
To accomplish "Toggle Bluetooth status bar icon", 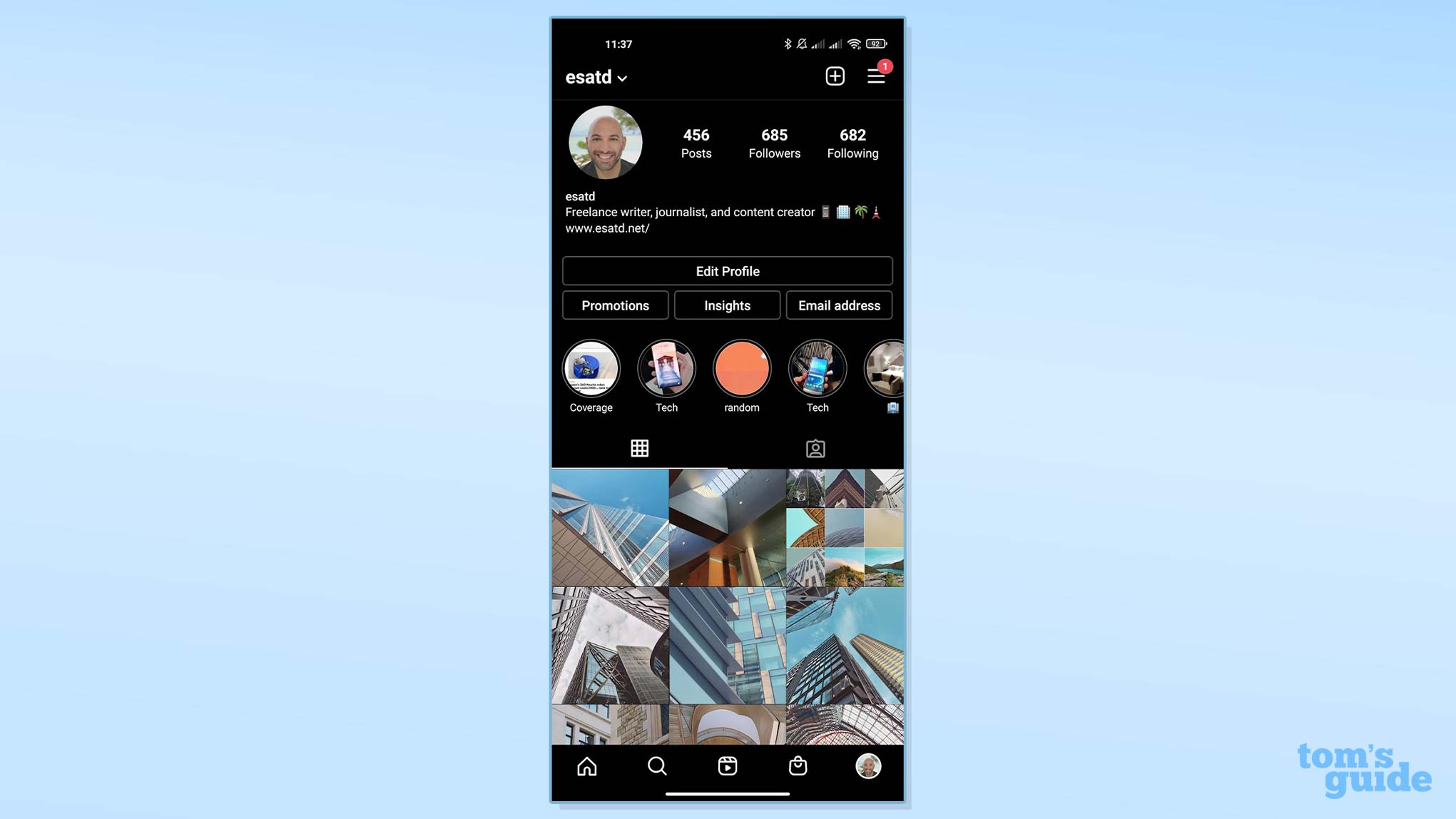I will click(789, 43).
